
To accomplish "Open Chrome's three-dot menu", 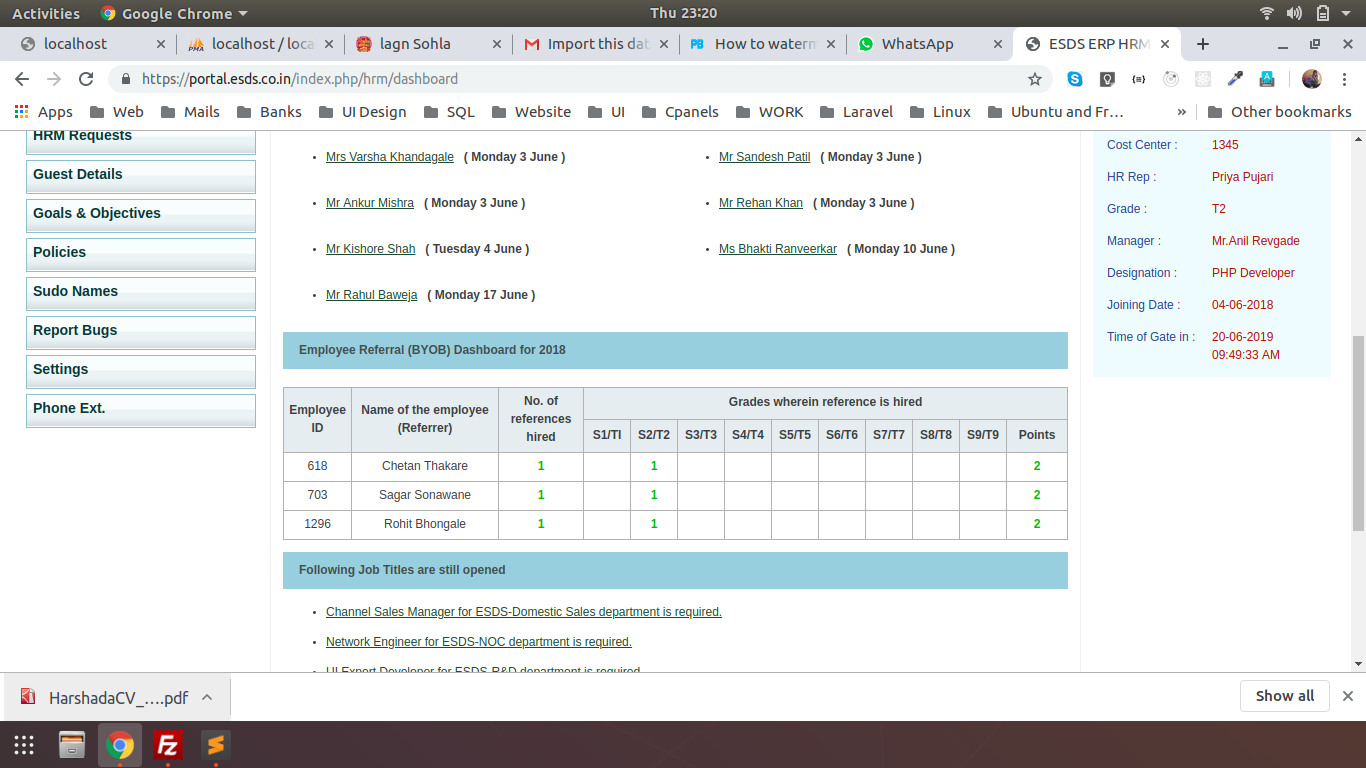I will 1344,79.
